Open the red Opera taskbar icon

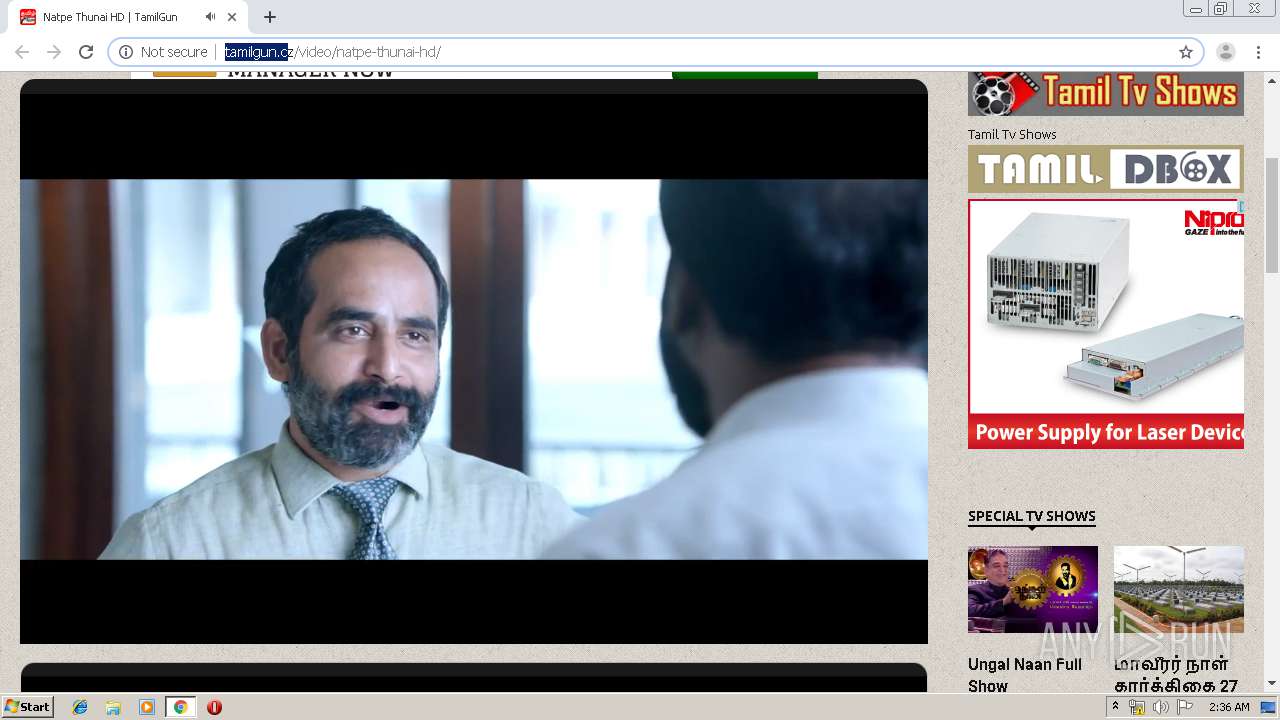coord(214,707)
